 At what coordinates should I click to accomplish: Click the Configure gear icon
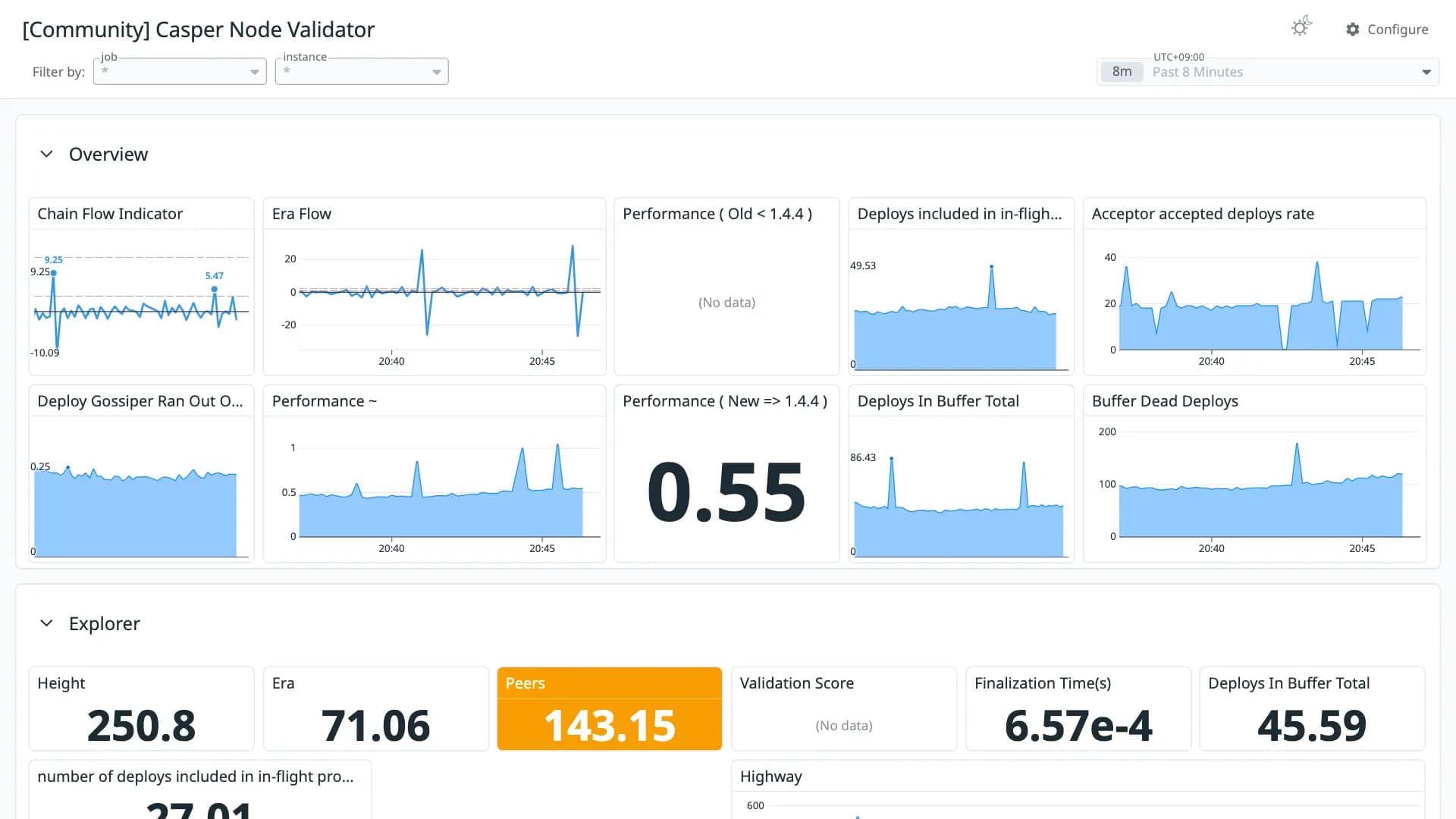point(1353,30)
